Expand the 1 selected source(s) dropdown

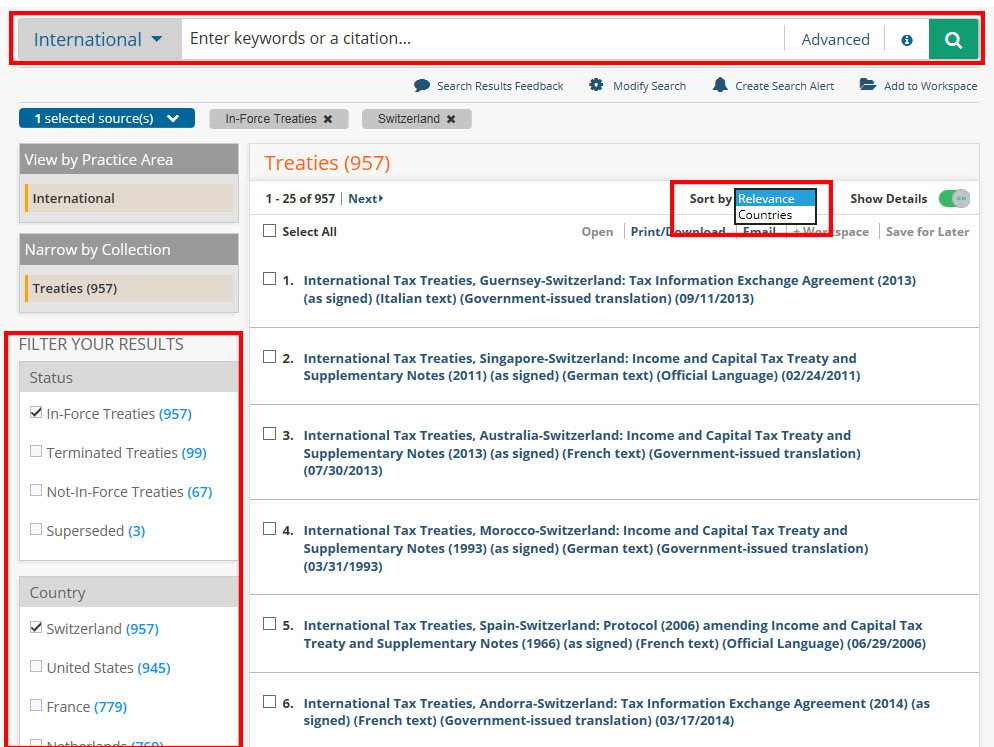pos(106,119)
